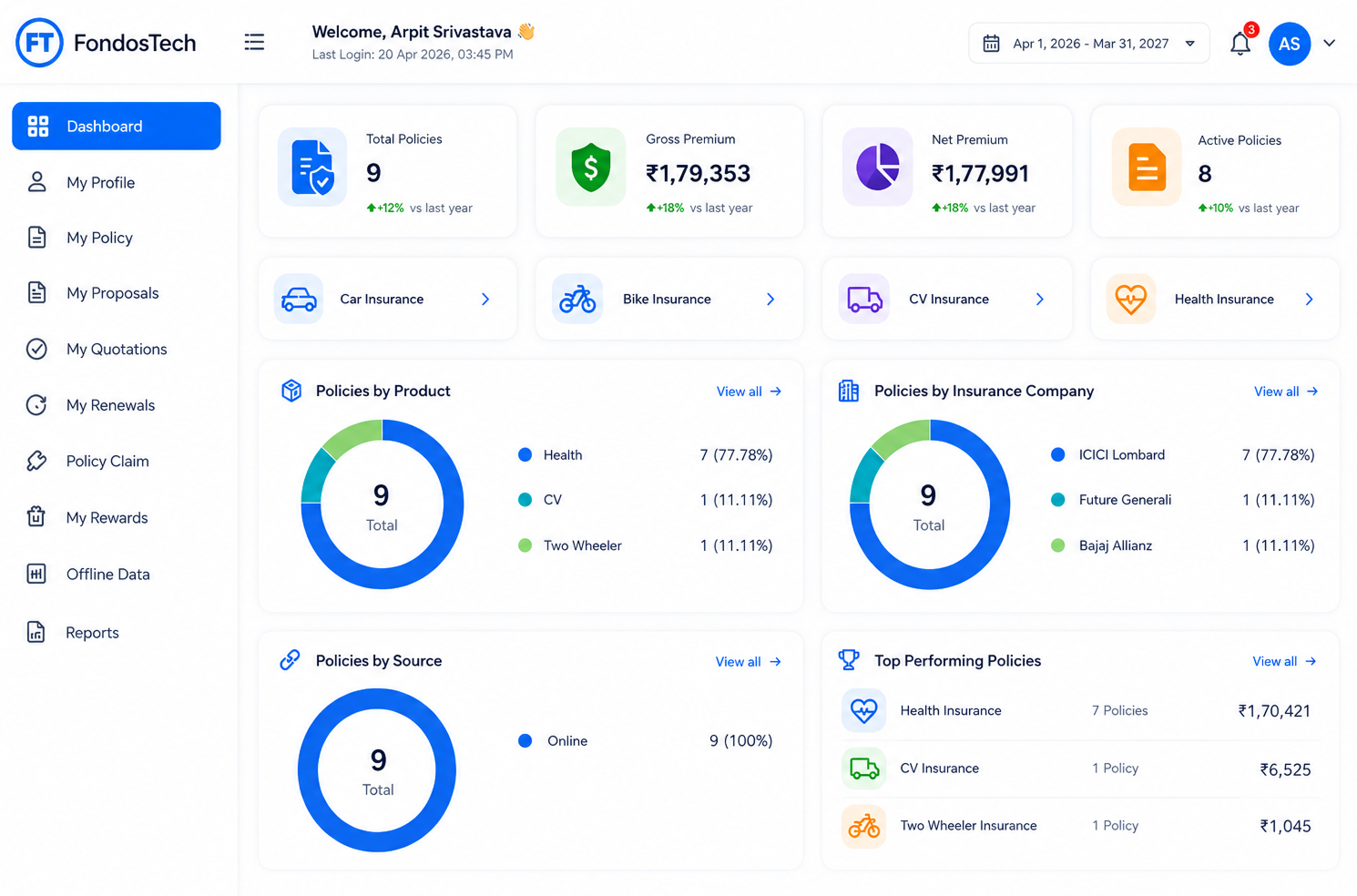Screen dimensions: 1357x896
Task: View all in Policies by Insurance Company
Action: 1286,392
